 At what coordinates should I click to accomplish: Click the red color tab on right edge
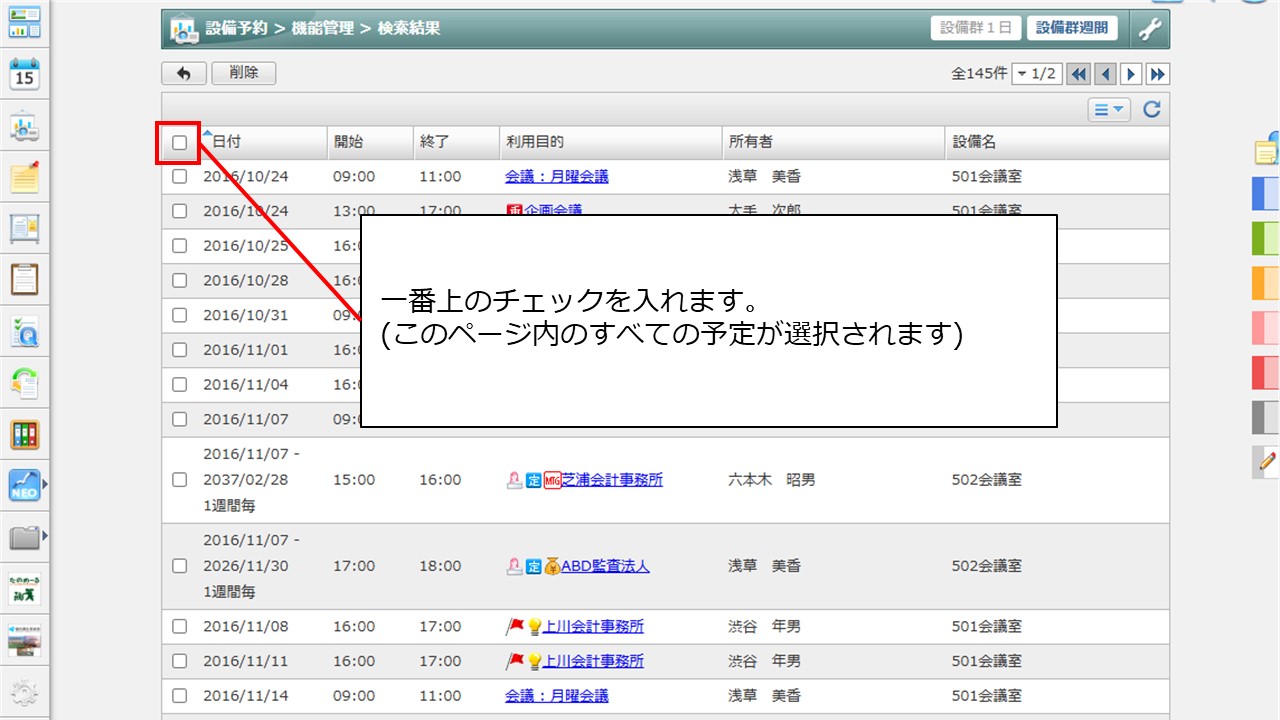1266,372
